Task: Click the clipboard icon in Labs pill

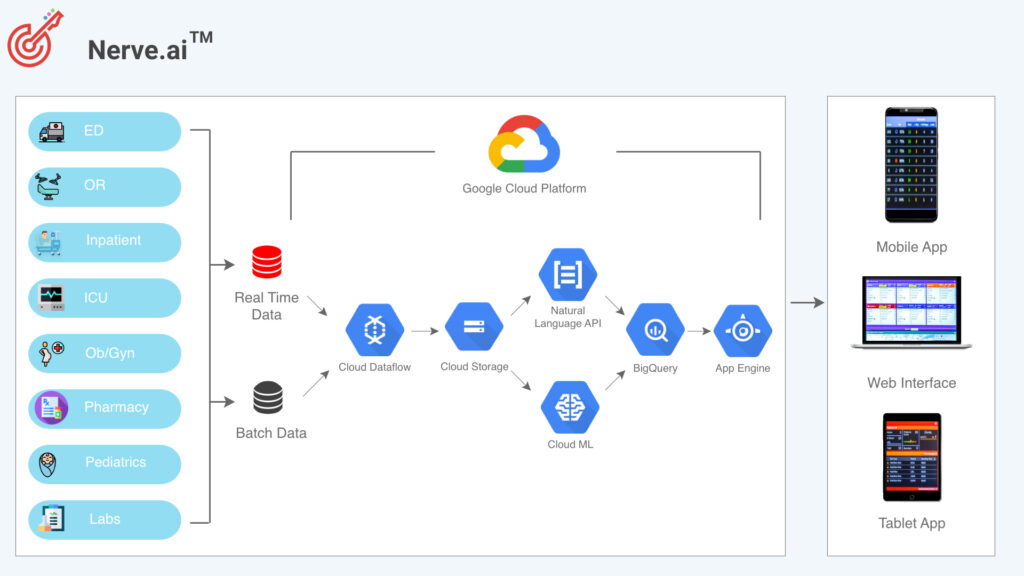Action: pyautogui.click(x=51, y=519)
